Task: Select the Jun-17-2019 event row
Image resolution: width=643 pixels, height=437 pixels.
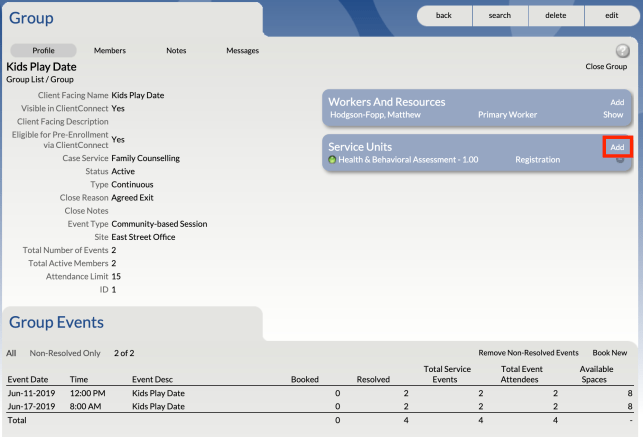Action: (320, 406)
